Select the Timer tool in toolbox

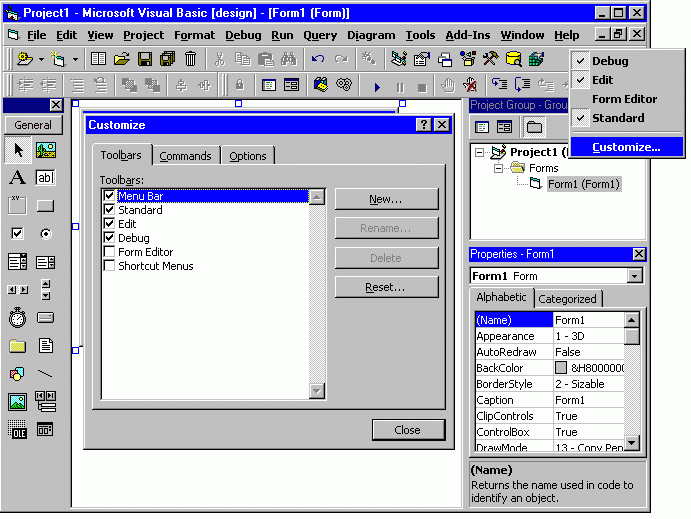point(18,317)
